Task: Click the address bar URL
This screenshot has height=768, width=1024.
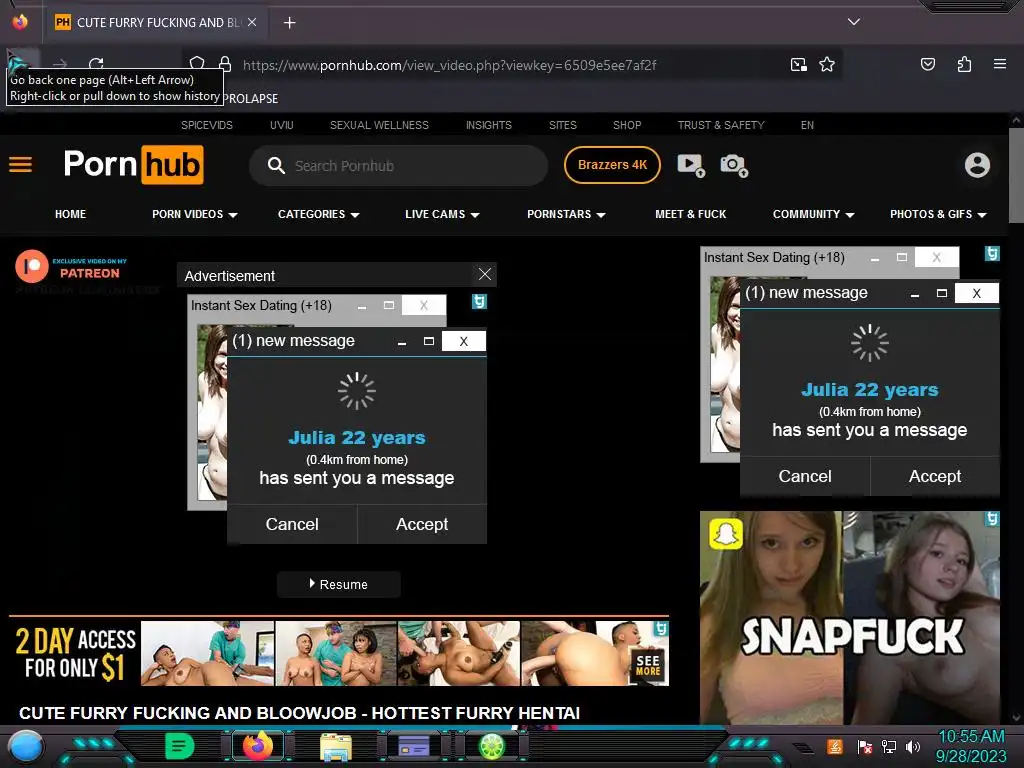Action: click(x=449, y=65)
